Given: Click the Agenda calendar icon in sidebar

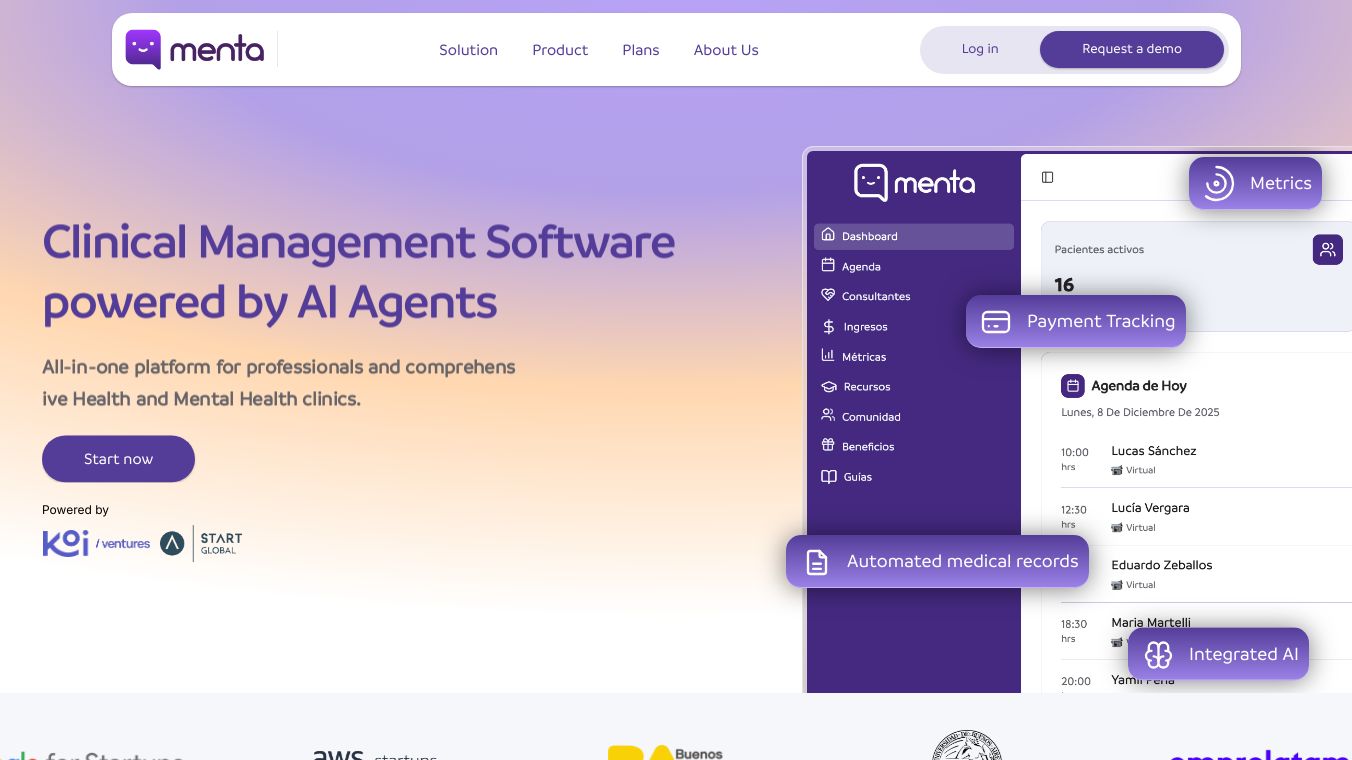Looking at the screenshot, I should 828,266.
